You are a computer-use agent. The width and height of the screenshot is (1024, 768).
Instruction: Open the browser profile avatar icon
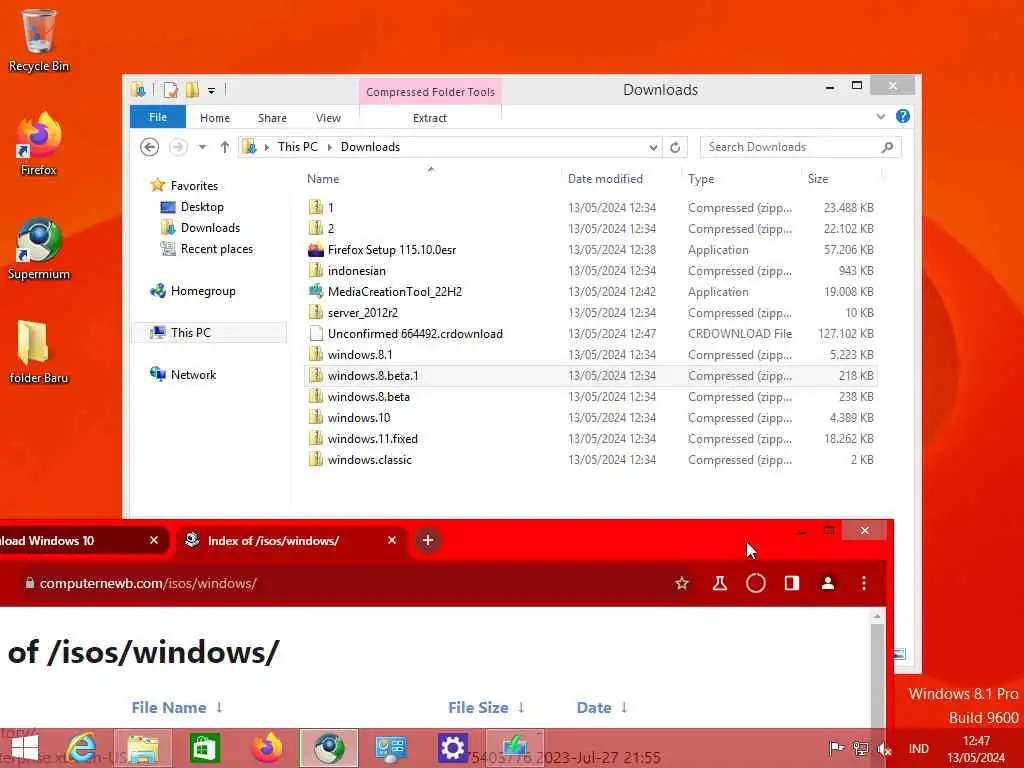point(827,583)
